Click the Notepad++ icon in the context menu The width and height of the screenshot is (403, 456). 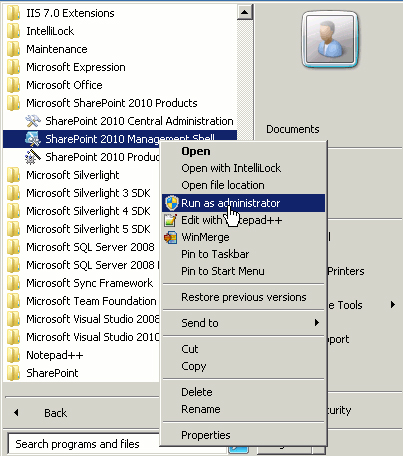(171, 220)
